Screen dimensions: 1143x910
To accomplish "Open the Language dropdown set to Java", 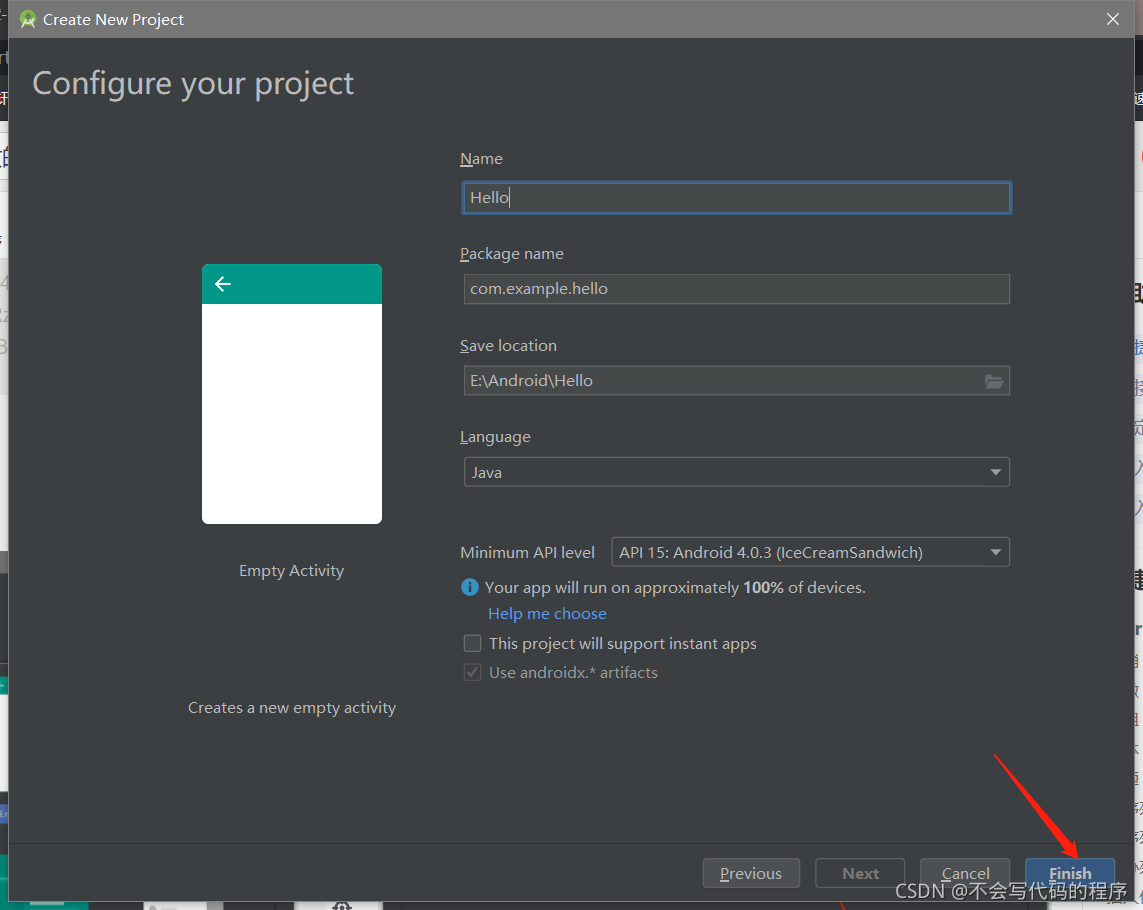I will coord(736,472).
